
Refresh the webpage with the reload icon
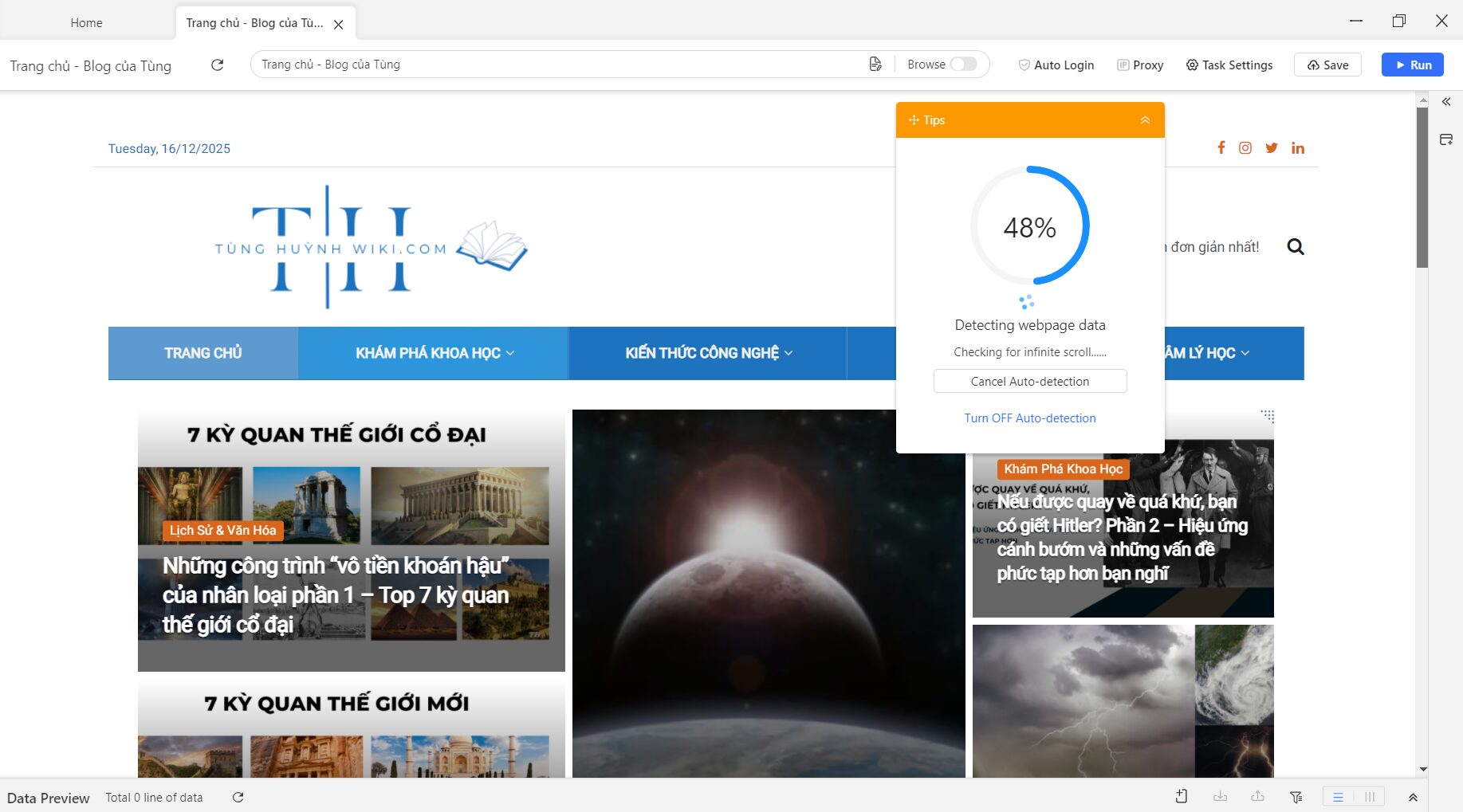click(x=217, y=65)
